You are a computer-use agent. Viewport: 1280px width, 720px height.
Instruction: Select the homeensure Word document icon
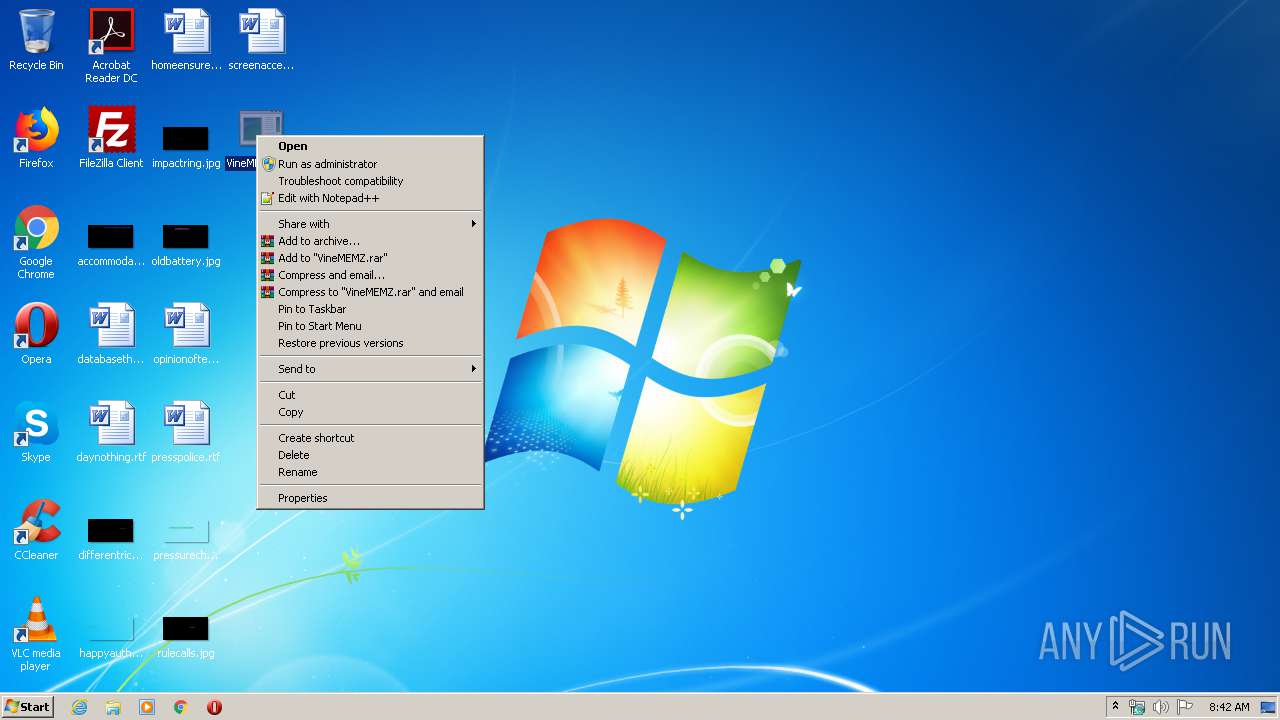[x=186, y=40]
